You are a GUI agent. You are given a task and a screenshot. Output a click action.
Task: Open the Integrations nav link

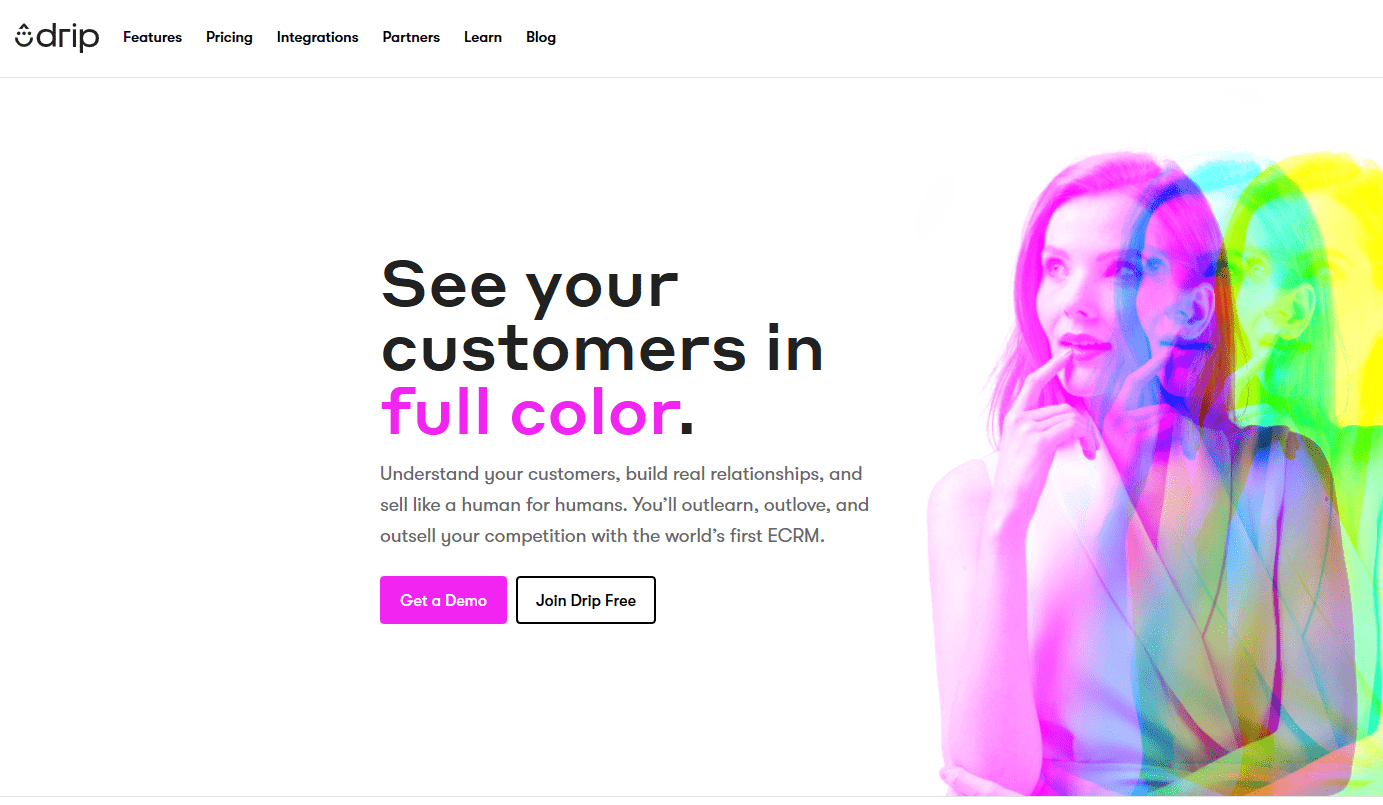[317, 37]
